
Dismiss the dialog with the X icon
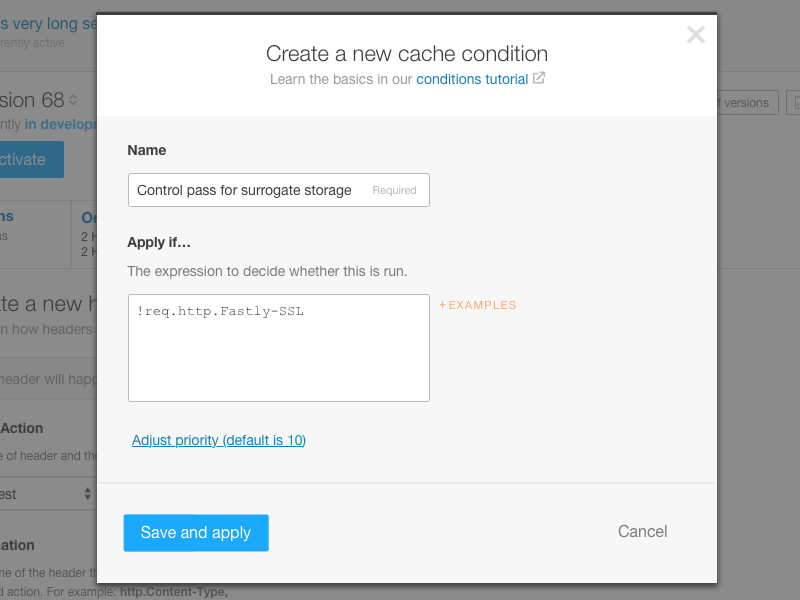click(695, 34)
